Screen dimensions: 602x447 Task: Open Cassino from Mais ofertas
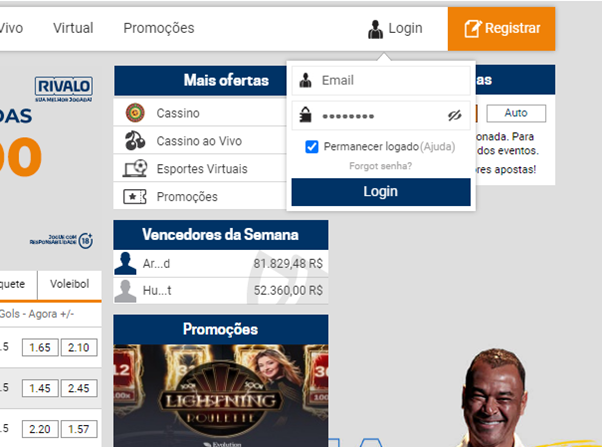coord(200,113)
